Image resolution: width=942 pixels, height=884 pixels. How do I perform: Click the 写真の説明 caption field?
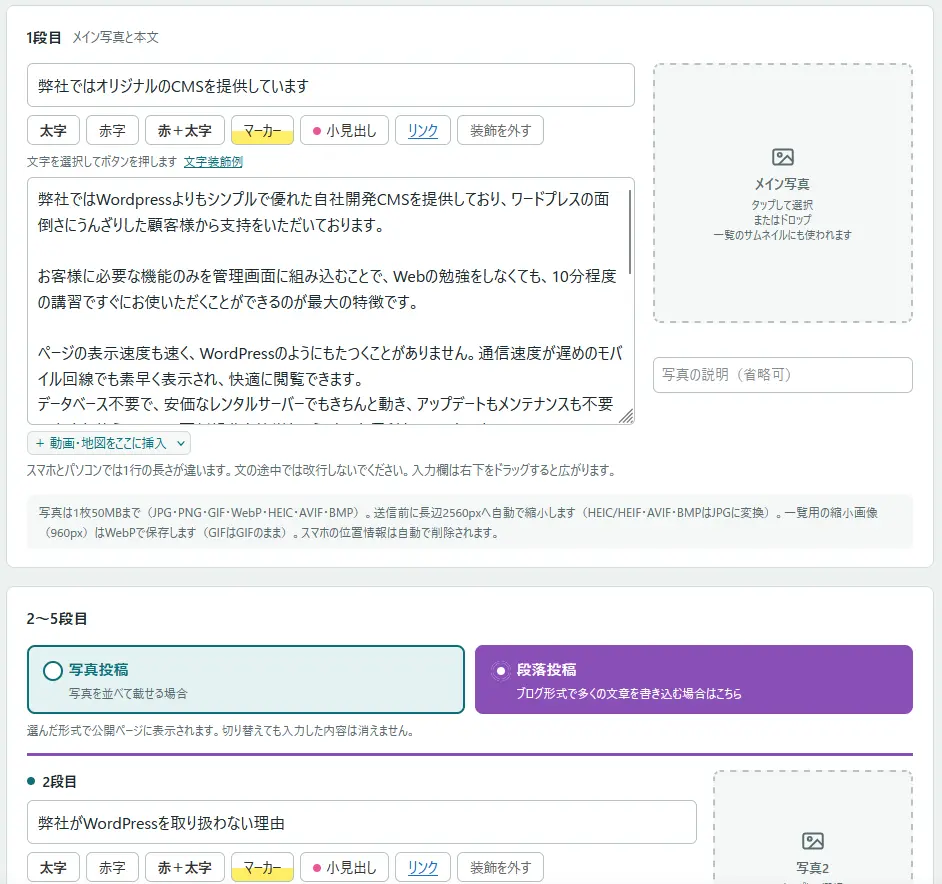click(x=782, y=375)
